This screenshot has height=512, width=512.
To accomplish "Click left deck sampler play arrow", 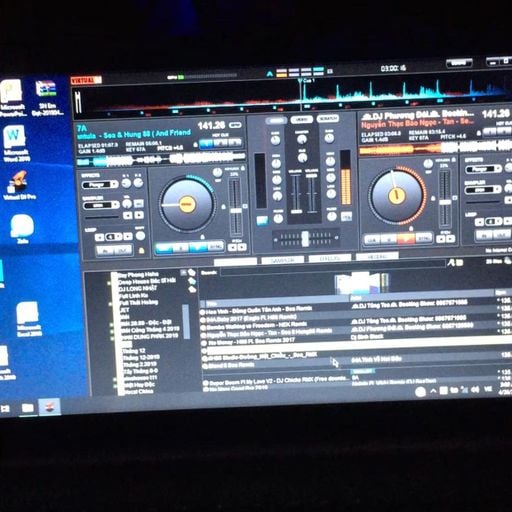I will coord(139,215).
